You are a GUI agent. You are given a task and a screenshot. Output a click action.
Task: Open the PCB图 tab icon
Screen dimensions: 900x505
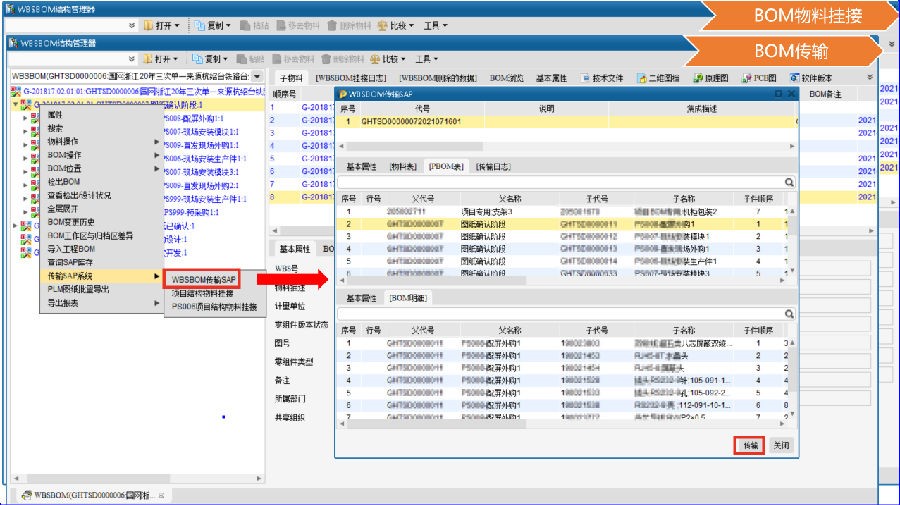tap(746, 77)
